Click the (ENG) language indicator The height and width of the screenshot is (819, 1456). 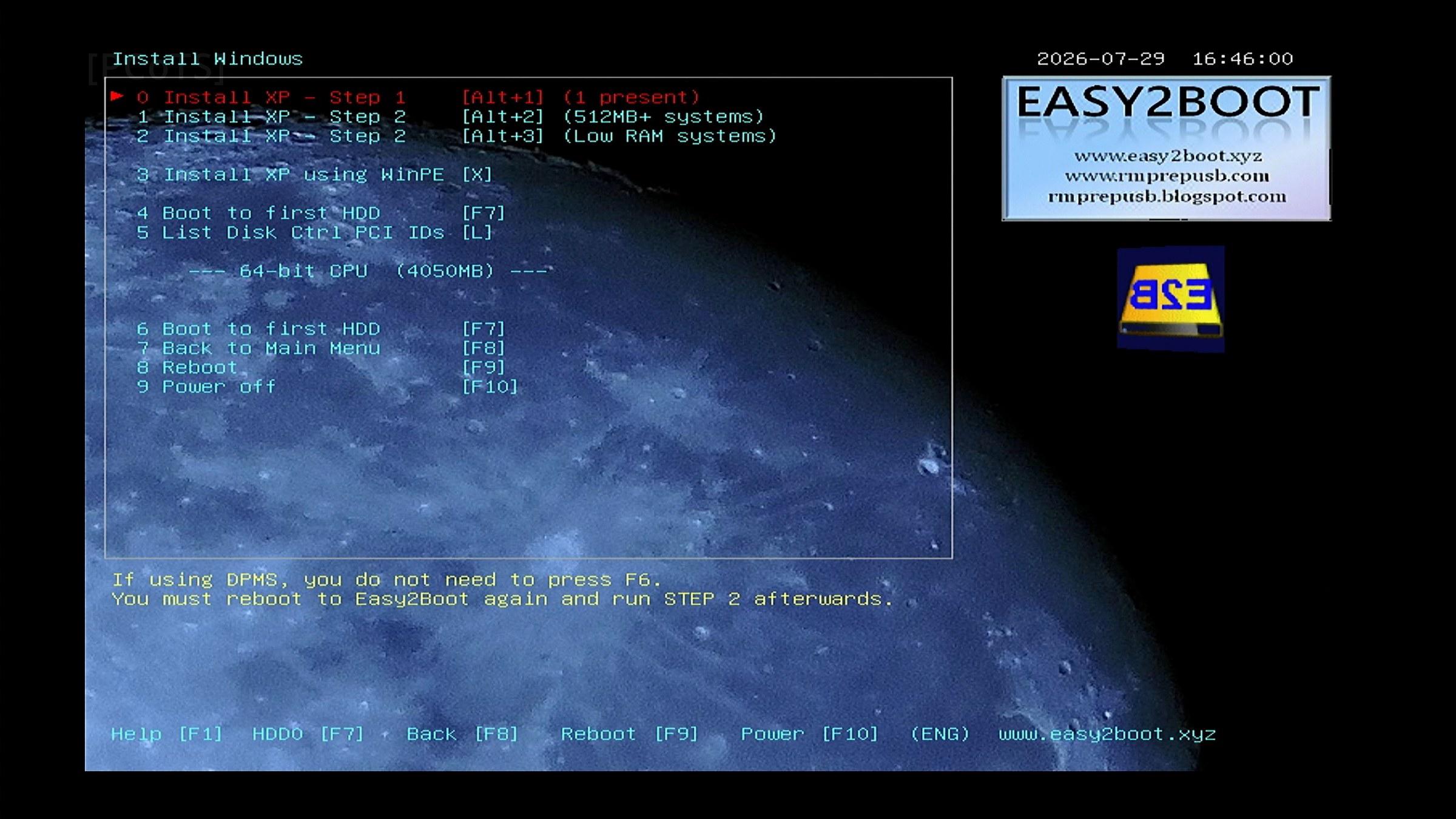(x=940, y=734)
